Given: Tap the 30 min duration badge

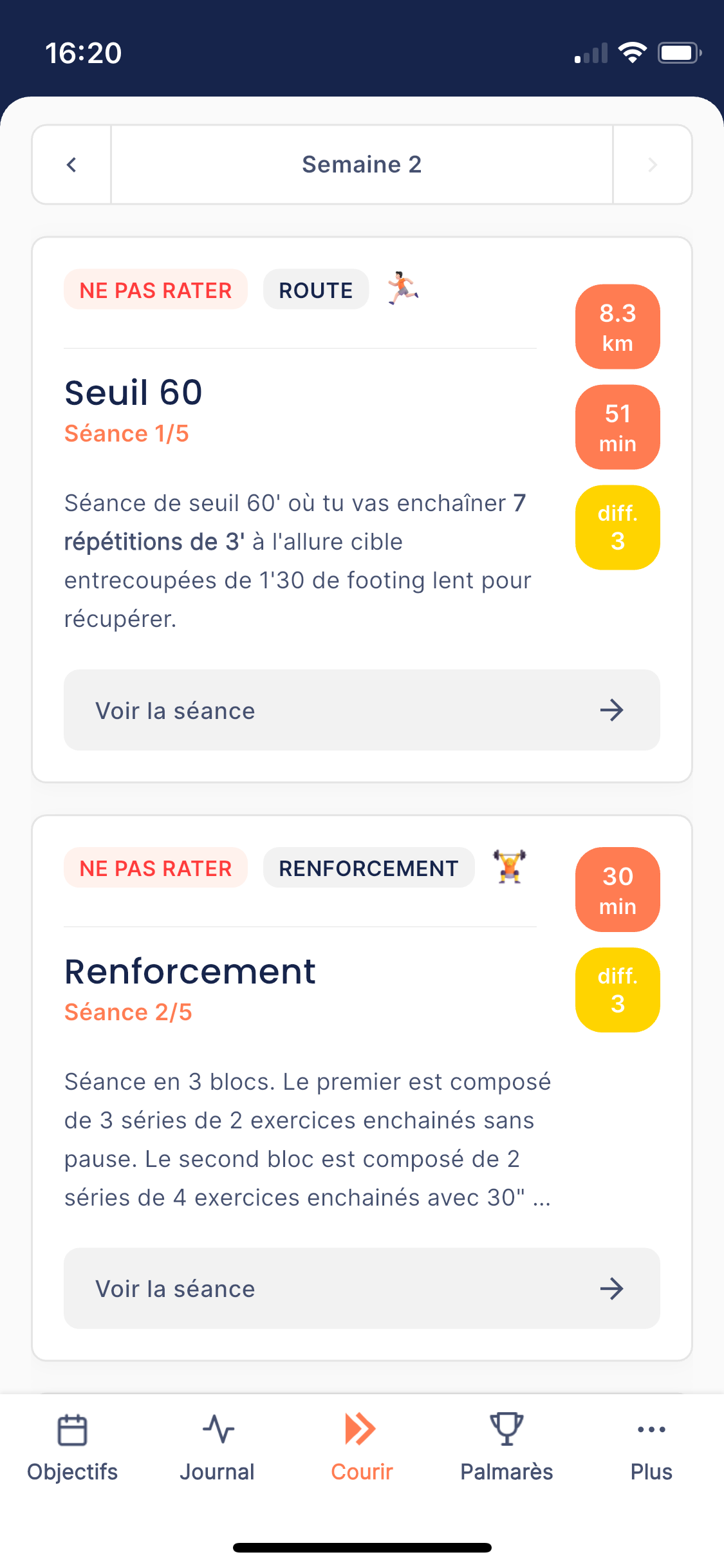Looking at the screenshot, I should pyautogui.click(x=617, y=890).
